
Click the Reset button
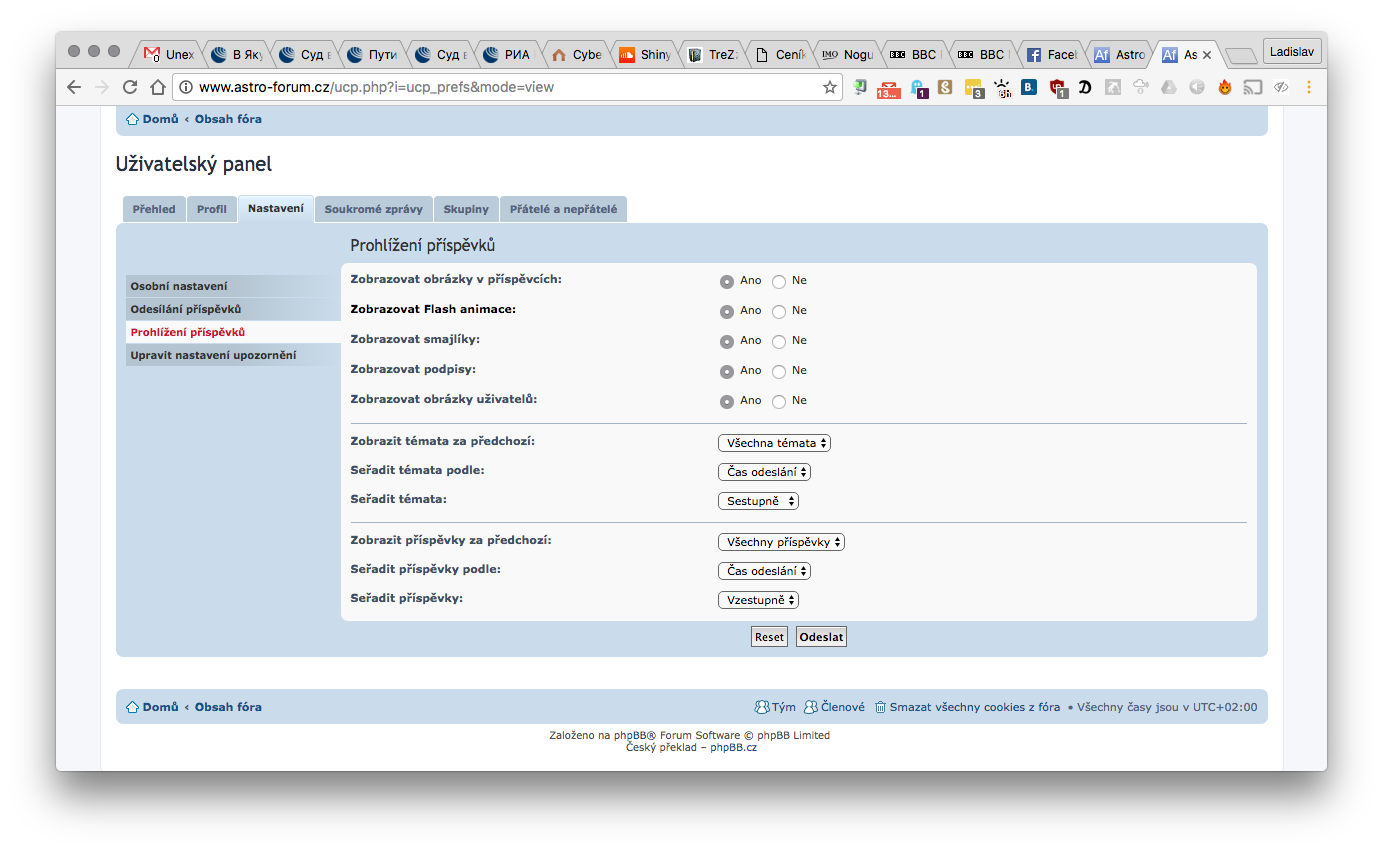point(769,637)
